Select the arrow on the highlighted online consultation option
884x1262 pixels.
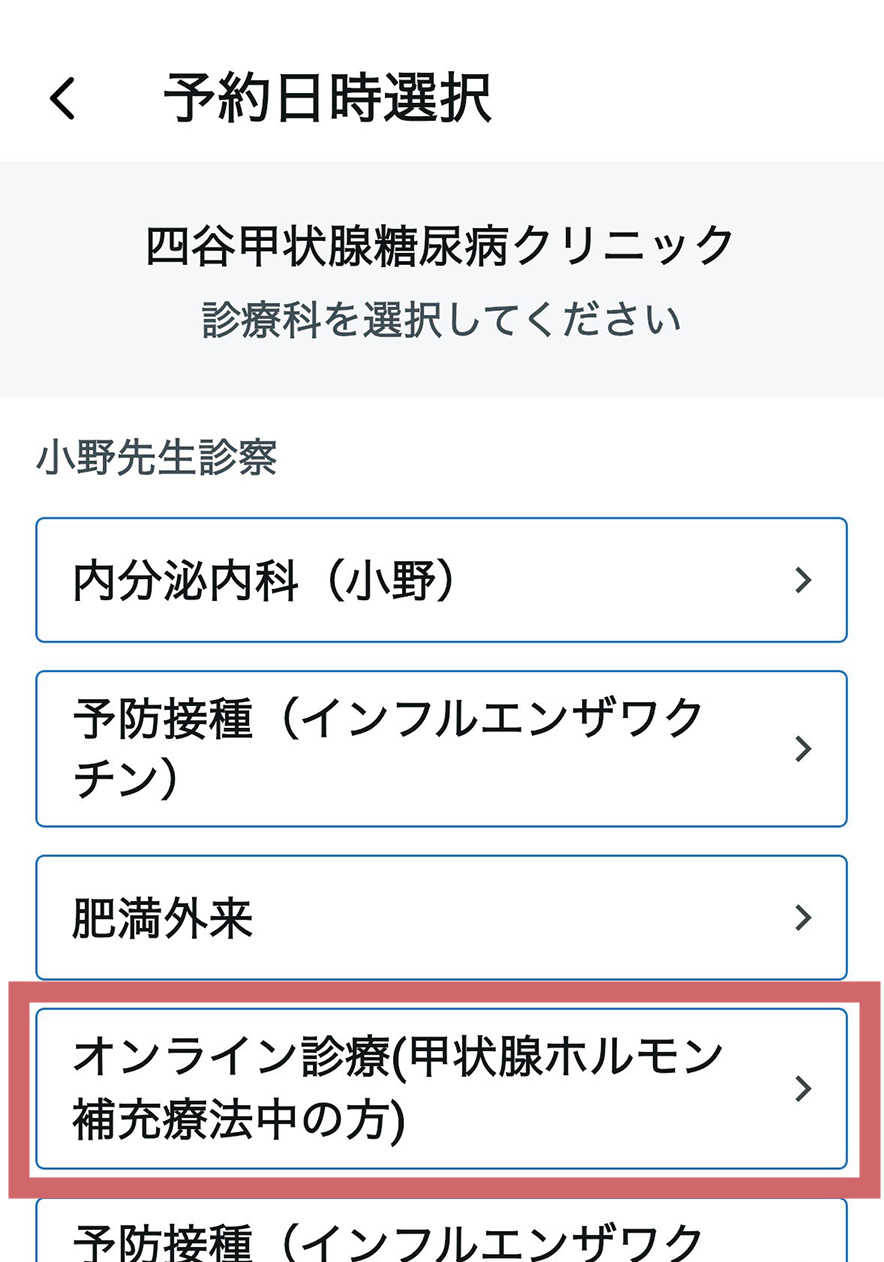[805, 1089]
